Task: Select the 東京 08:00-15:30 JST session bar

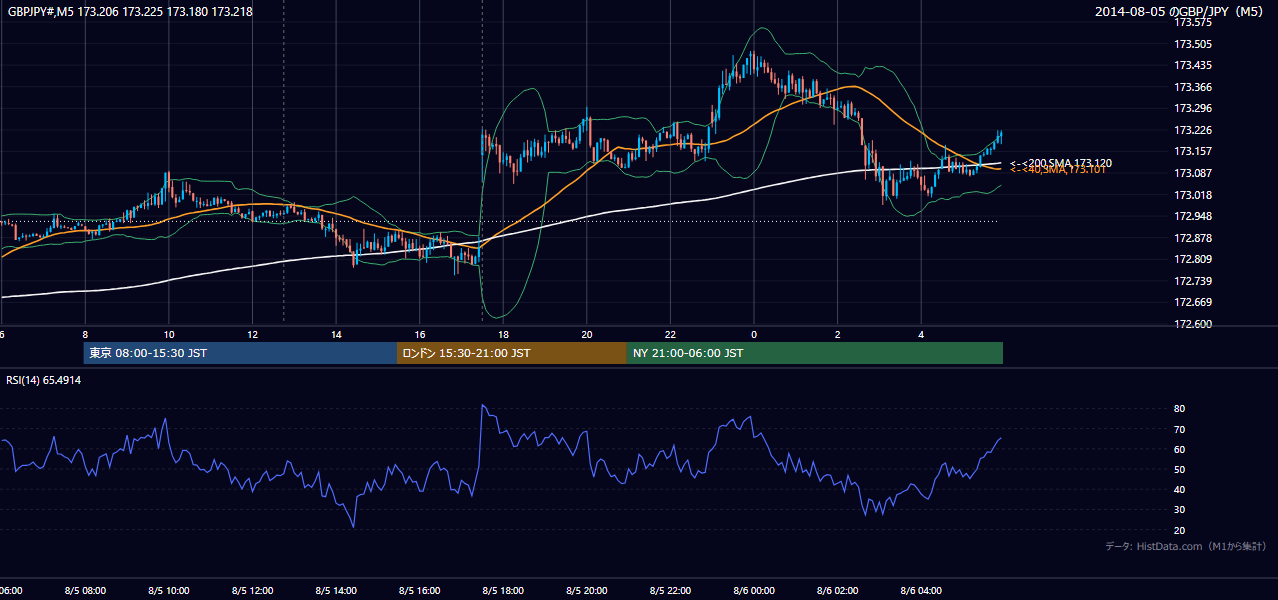Action: coord(241,353)
